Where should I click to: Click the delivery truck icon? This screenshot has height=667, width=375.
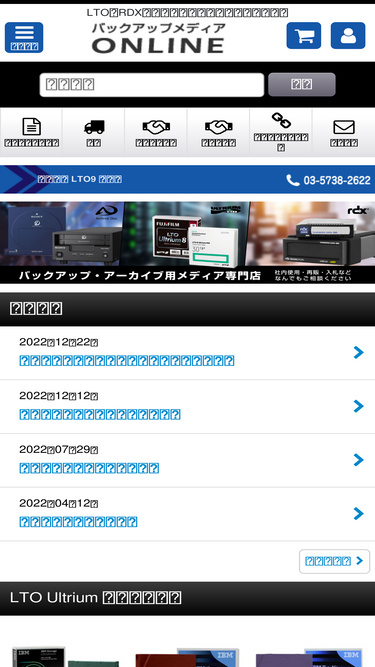pos(94,127)
